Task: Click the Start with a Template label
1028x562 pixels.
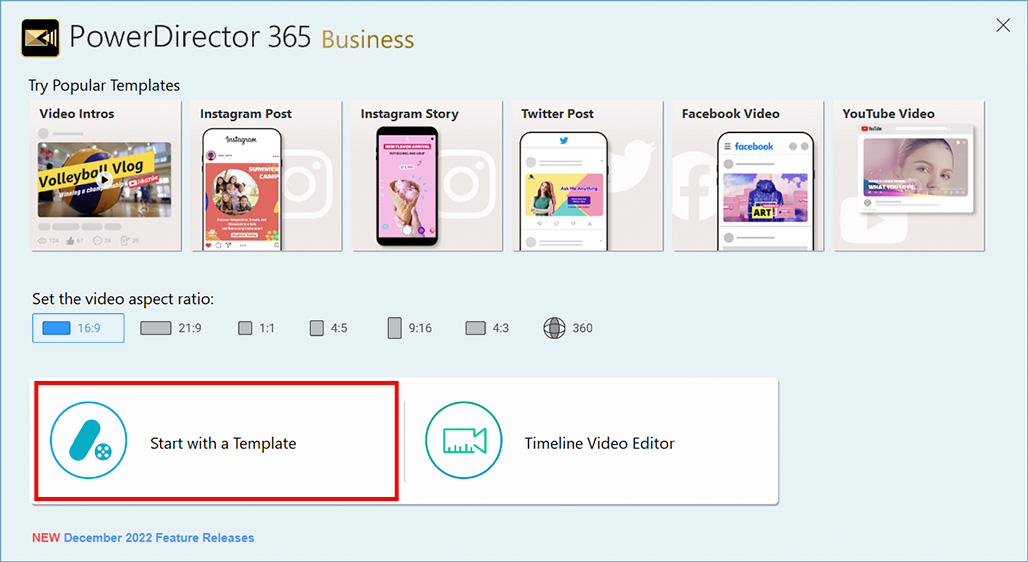Action: click(223, 443)
